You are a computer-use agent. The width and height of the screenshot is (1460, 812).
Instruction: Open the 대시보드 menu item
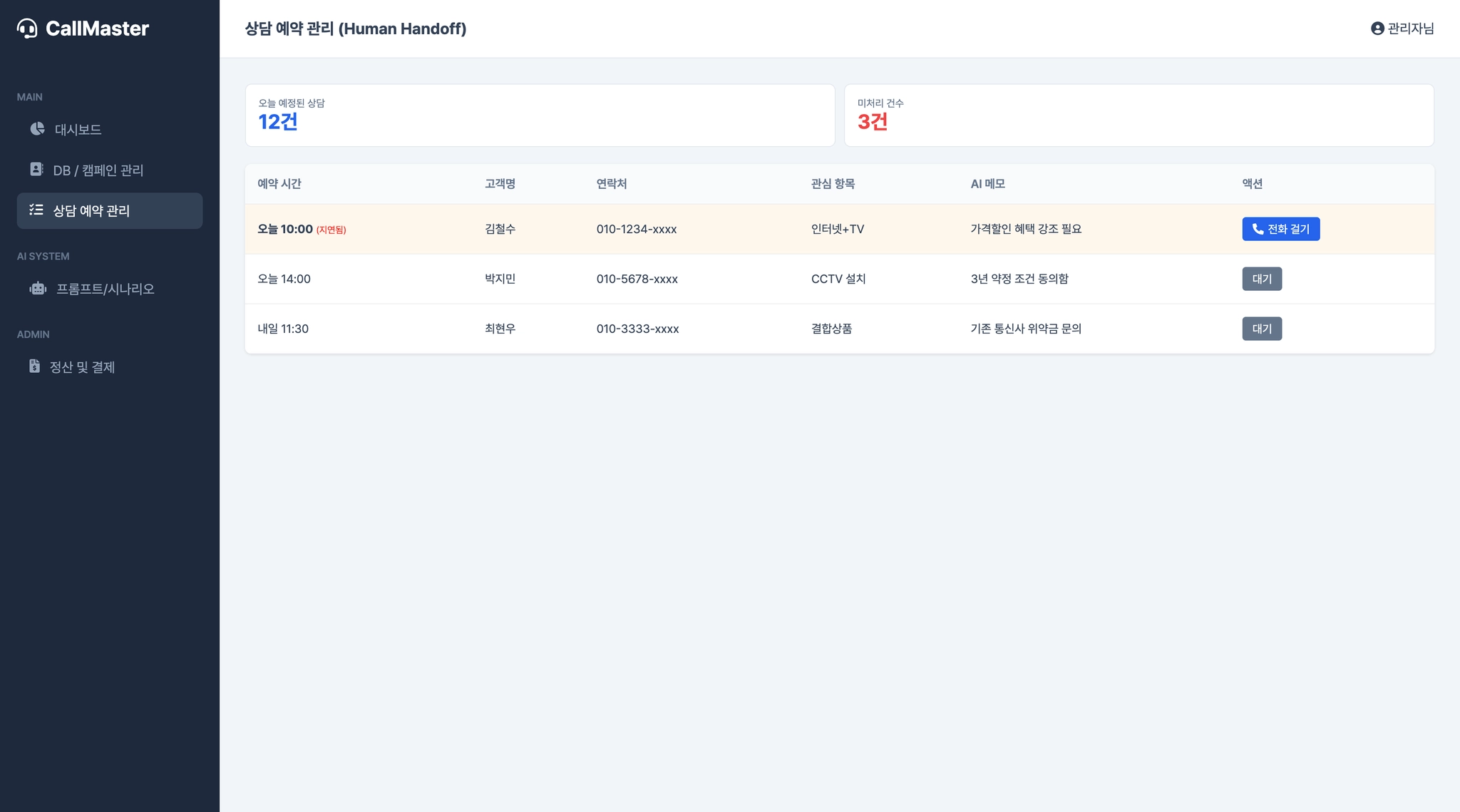point(78,130)
